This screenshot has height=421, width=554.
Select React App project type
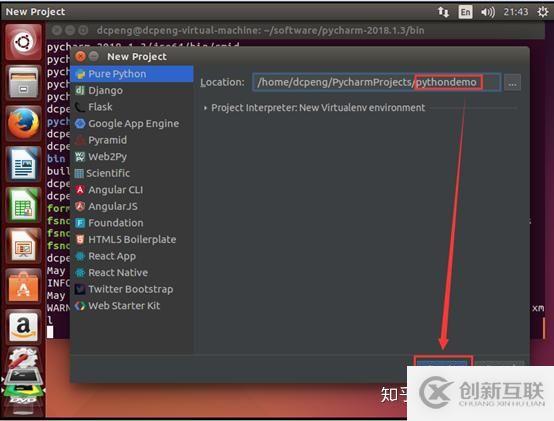[132, 256]
